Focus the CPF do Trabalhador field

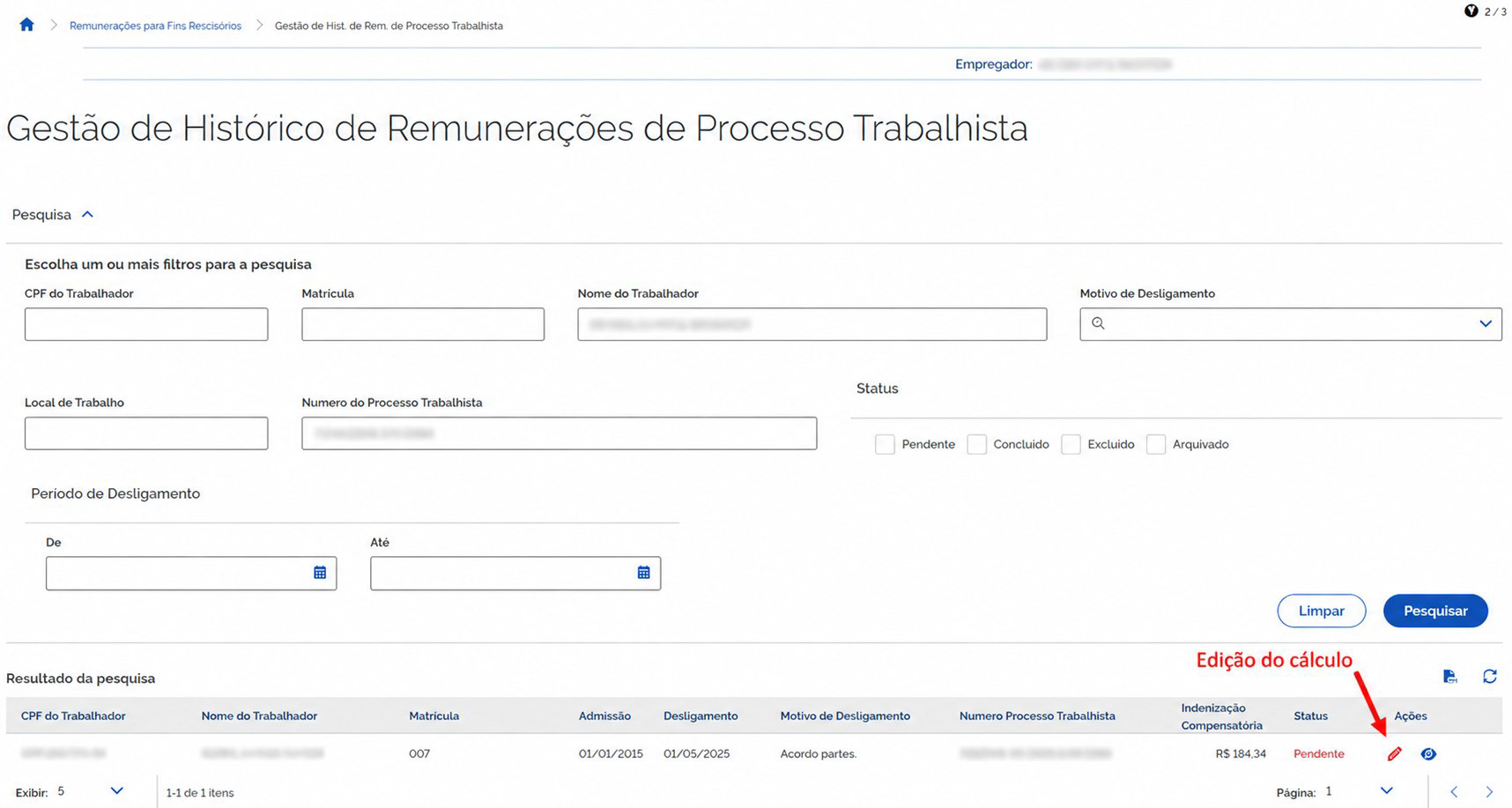pos(146,324)
